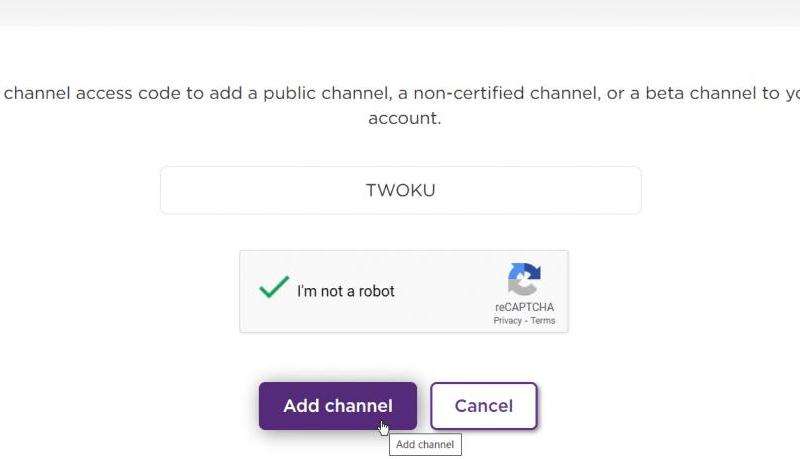Select the "I'm not a robot" label

point(346,291)
